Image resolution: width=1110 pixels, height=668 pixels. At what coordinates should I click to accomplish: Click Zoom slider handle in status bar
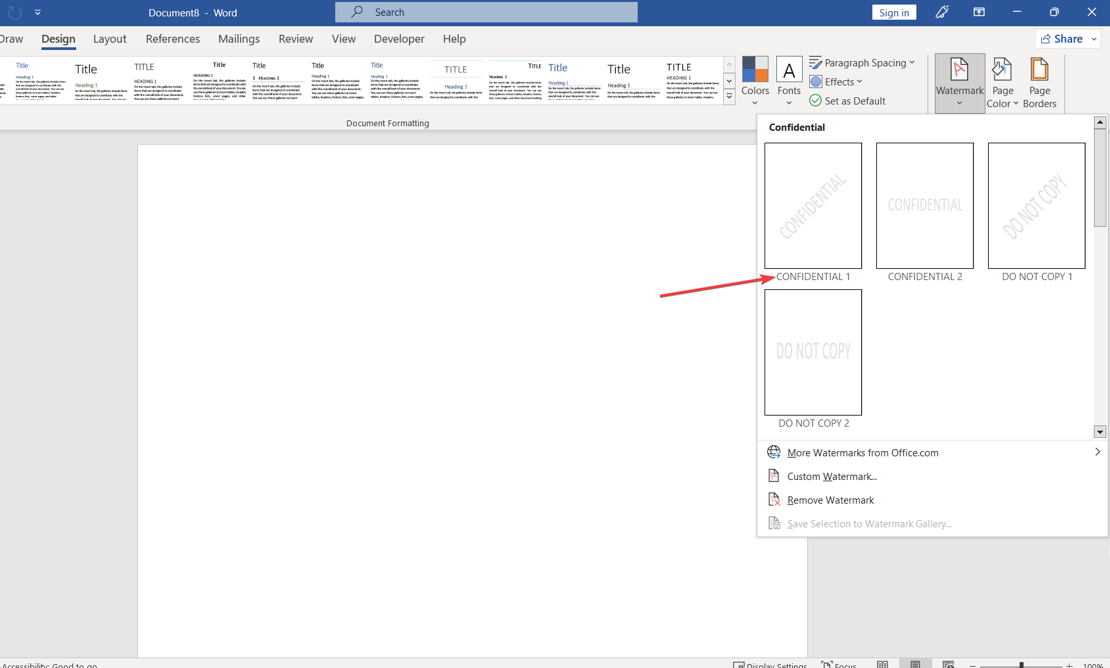(x=1021, y=665)
